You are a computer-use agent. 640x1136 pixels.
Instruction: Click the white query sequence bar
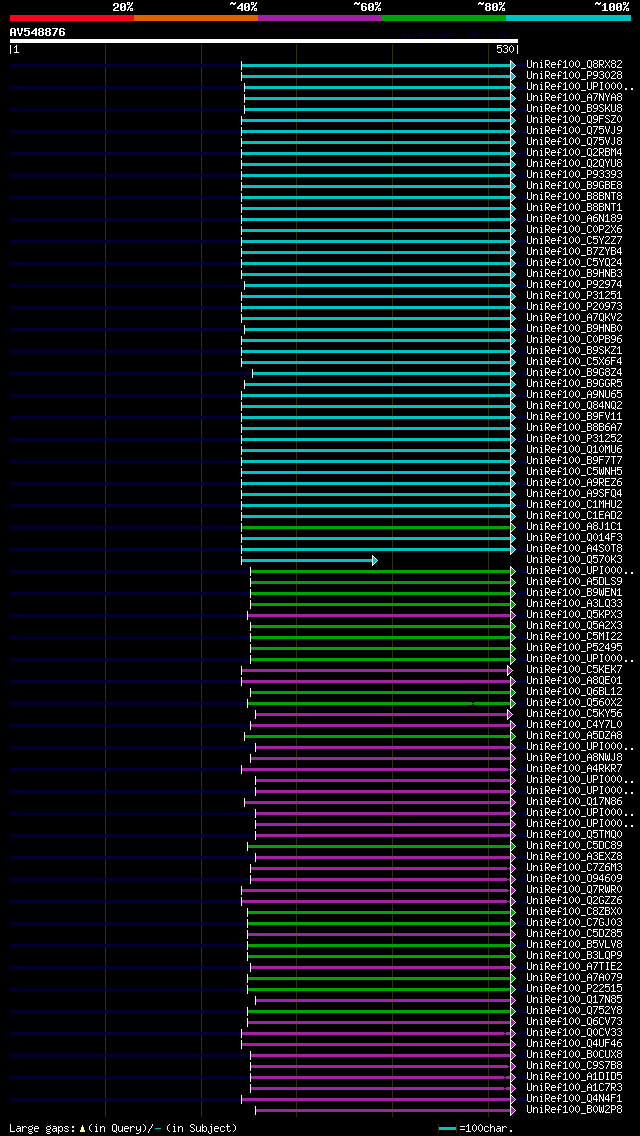click(x=264, y=41)
